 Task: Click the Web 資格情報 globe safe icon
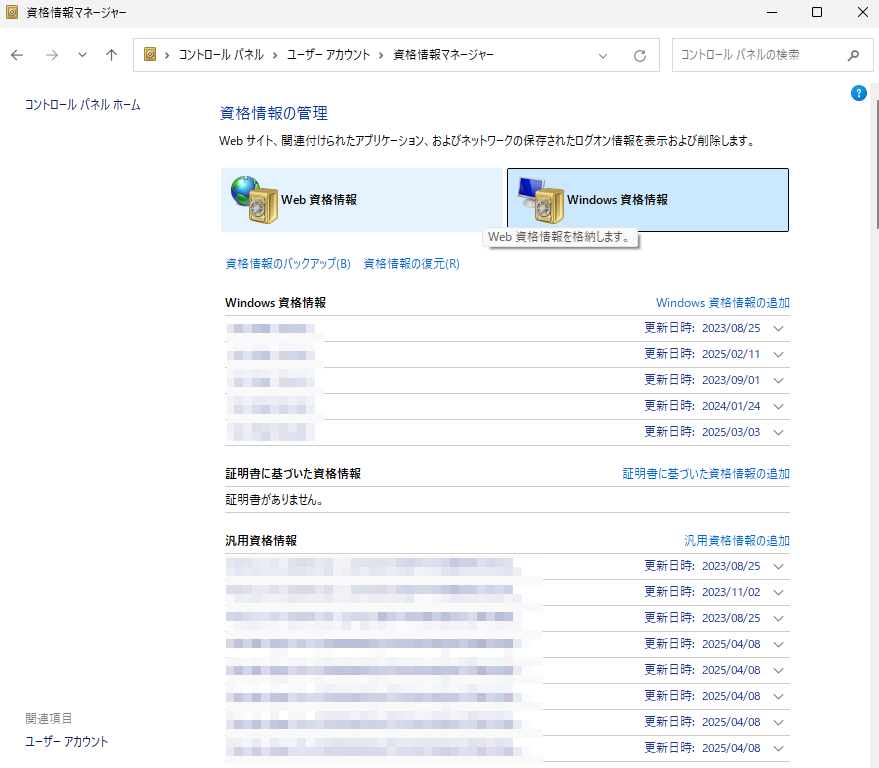(248, 199)
